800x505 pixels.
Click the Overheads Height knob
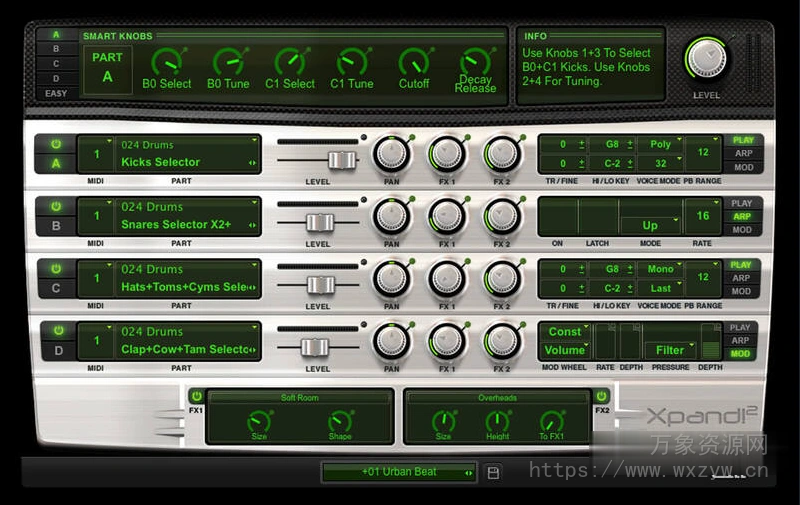click(x=497, y=421)
